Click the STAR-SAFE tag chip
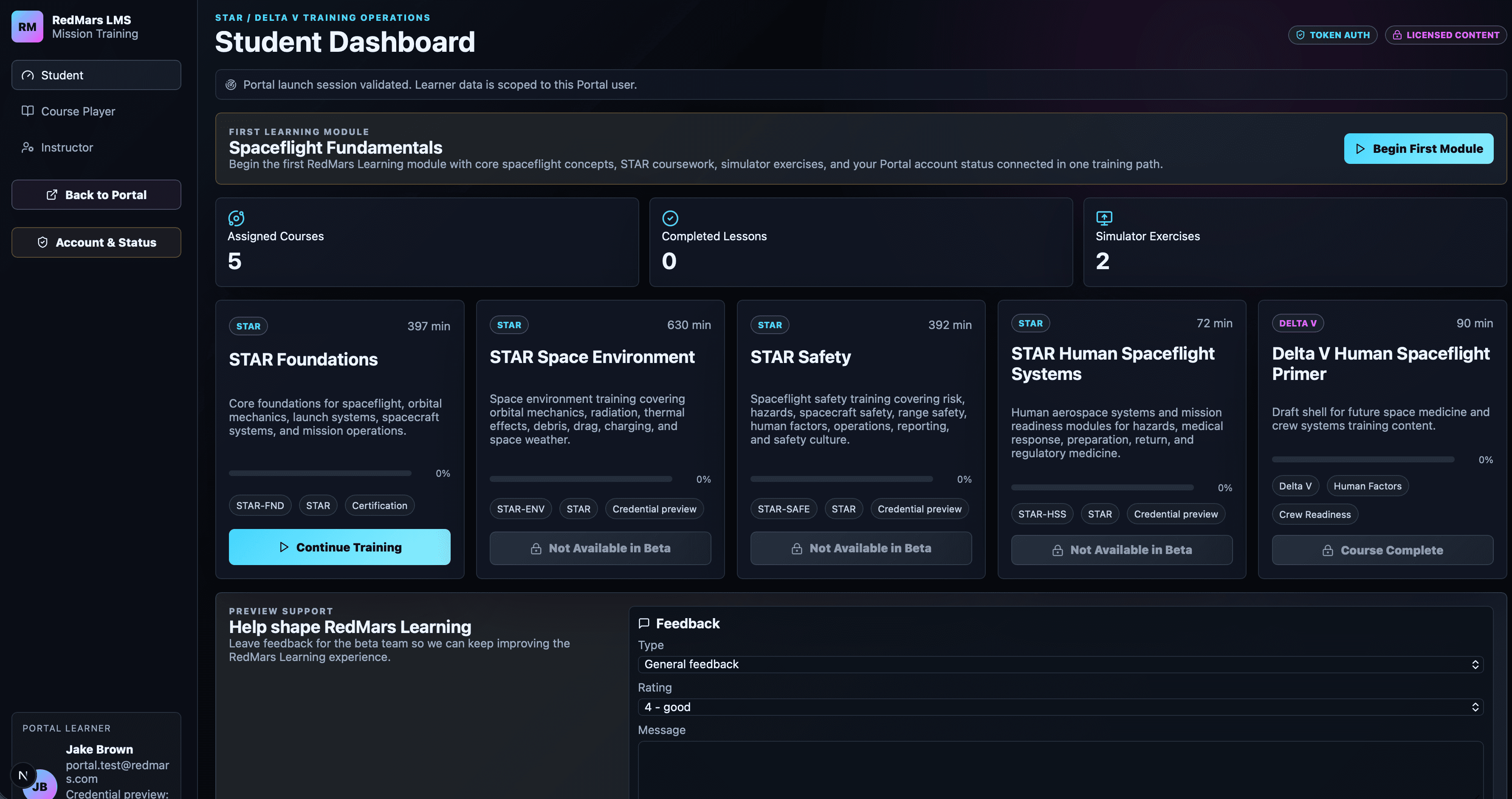The image size is (1512, 799). click(783, 509)
